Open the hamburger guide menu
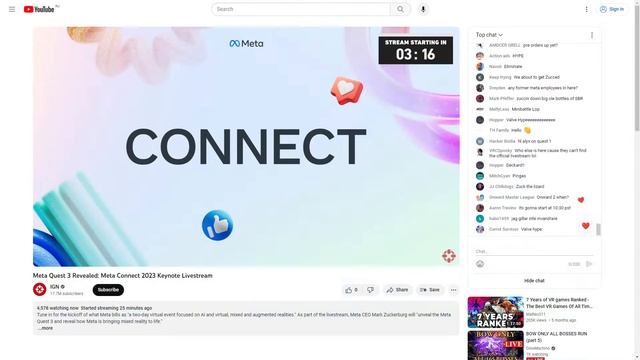640x360 pixels. (12, 9)
